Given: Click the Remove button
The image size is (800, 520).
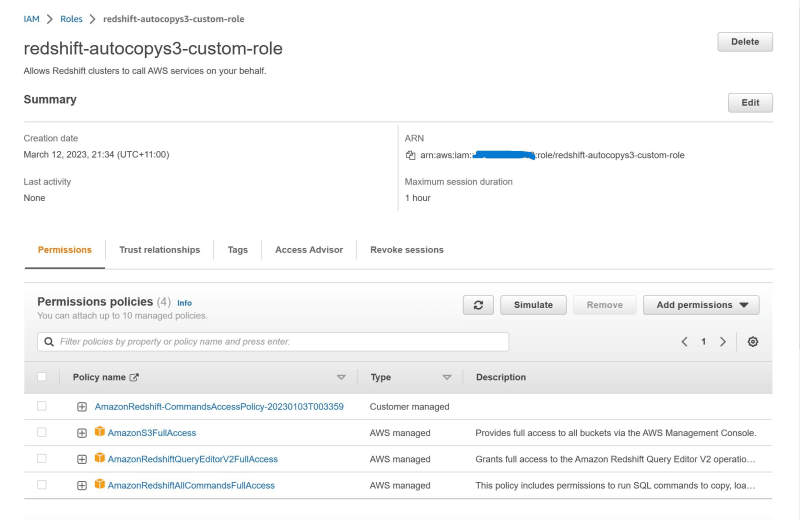Looking at the screenshot, I should (x=605, y=305).
